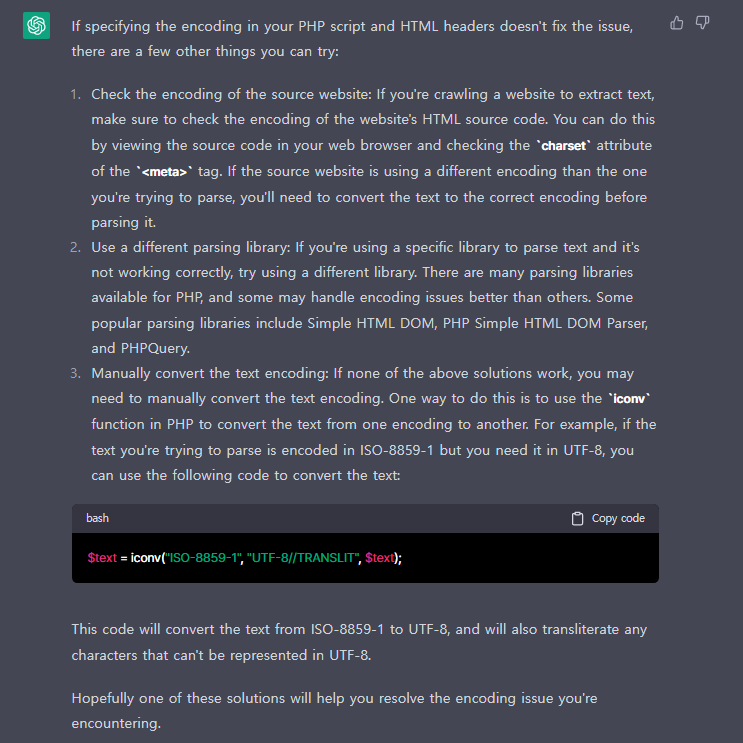
Task: Click the inline iconv function name in list
Action: (629, 399)
